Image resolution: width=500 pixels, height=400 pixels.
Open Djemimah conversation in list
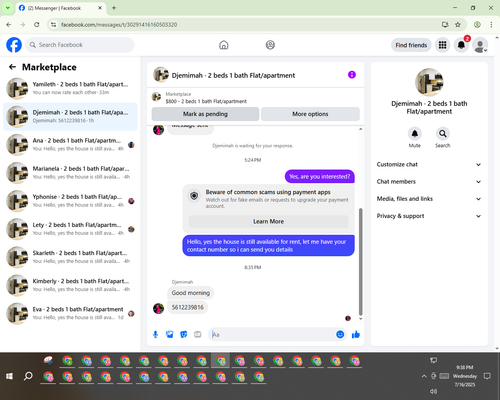pos(70,116)
